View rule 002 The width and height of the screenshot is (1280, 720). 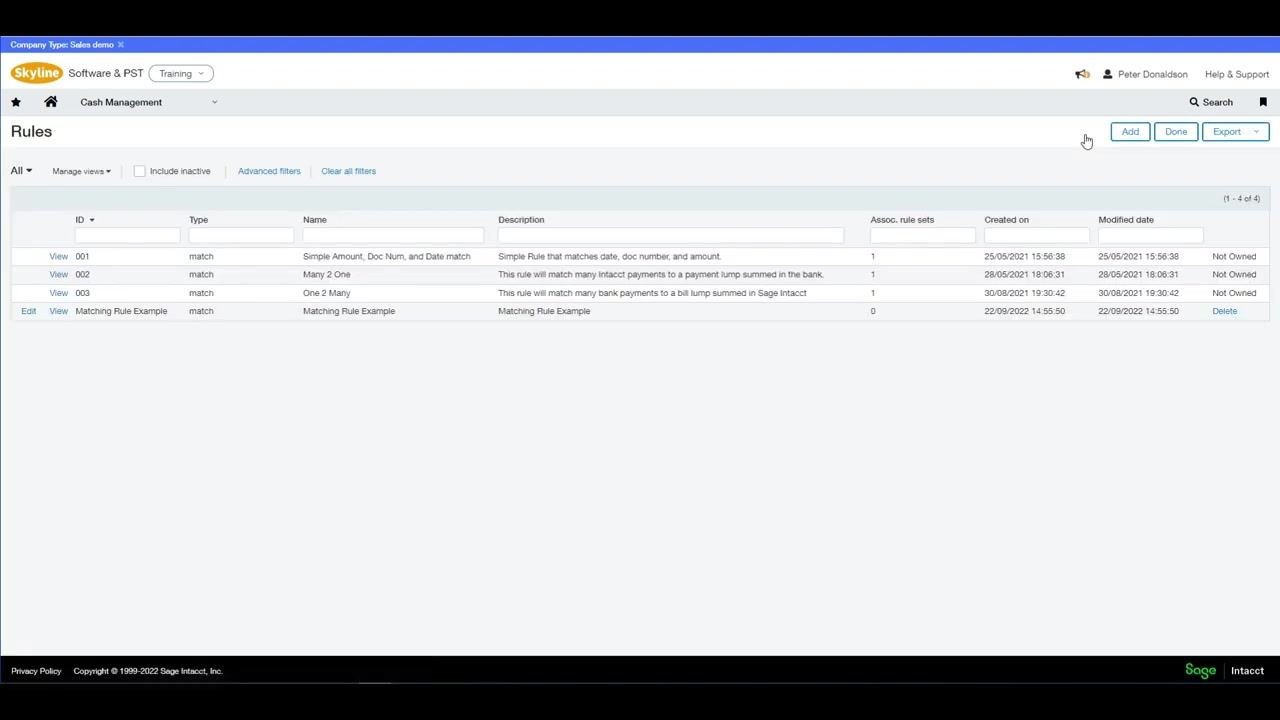pyautogui.click(x=59, y=275)
